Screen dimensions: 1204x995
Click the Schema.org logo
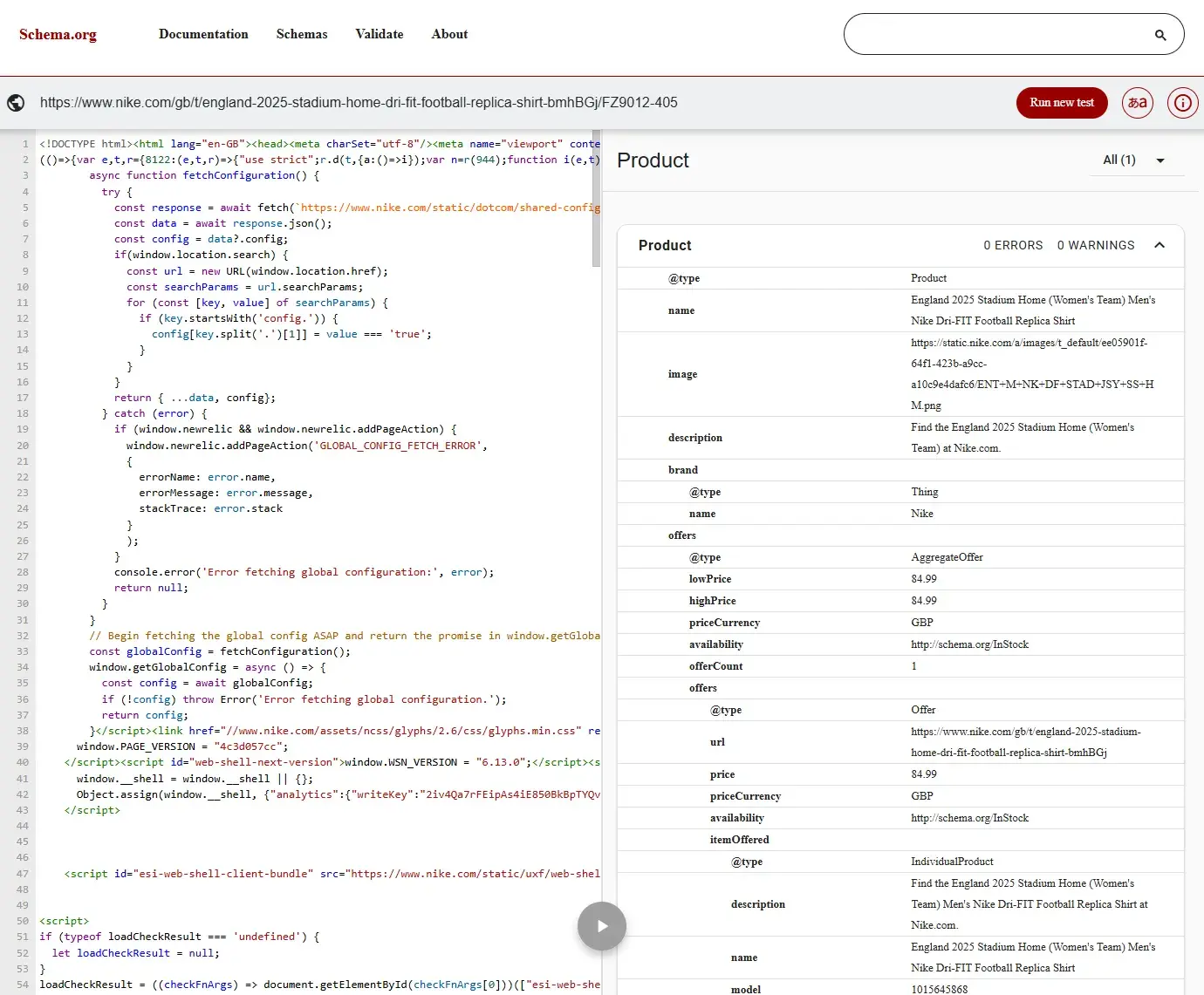(x=58, y=34)
